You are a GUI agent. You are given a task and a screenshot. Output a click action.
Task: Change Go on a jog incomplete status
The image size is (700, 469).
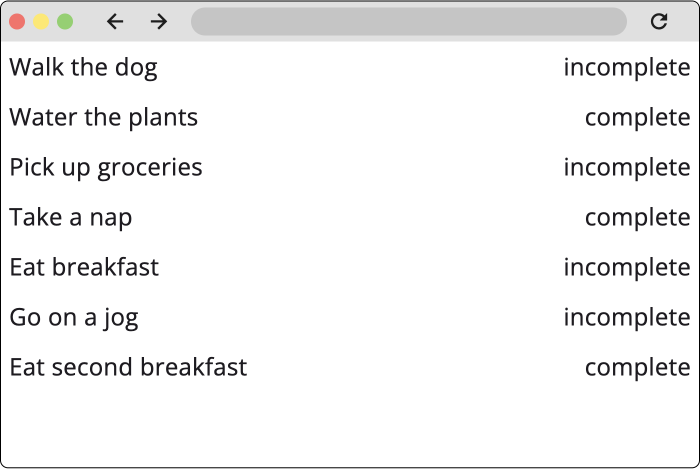[626, 317]
